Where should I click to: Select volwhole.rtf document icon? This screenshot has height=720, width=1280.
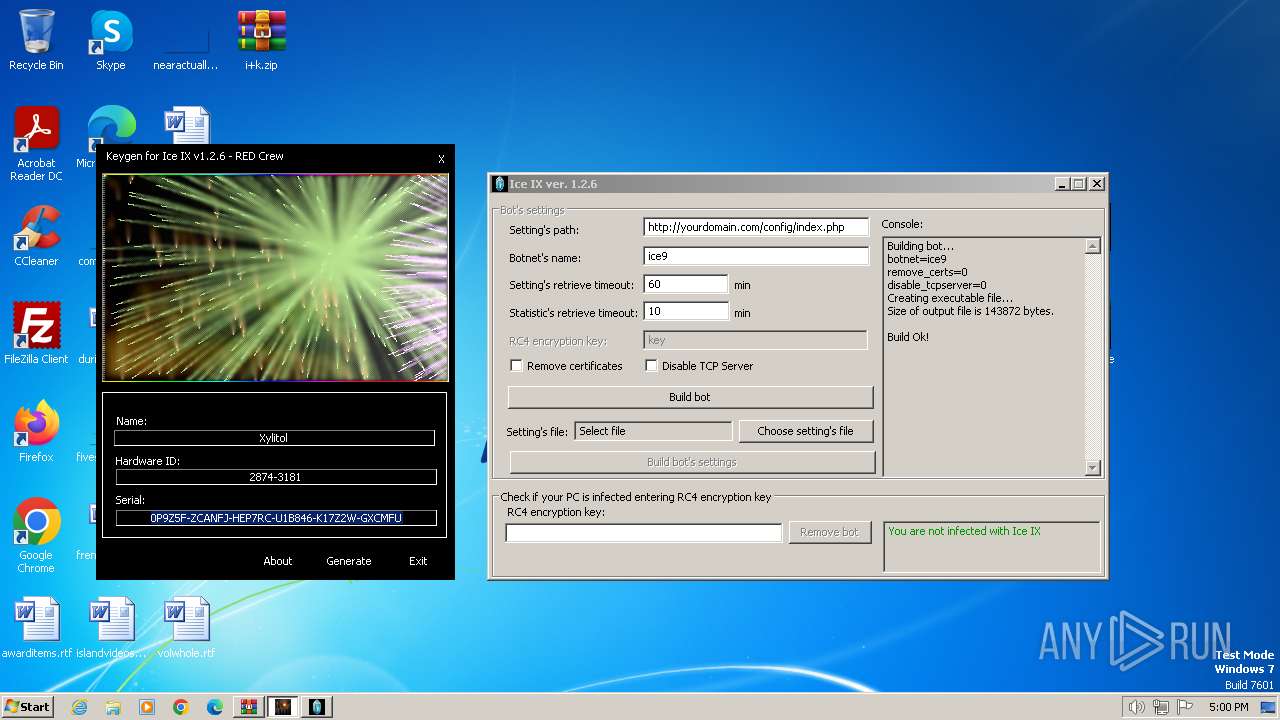tap(186, 628)
